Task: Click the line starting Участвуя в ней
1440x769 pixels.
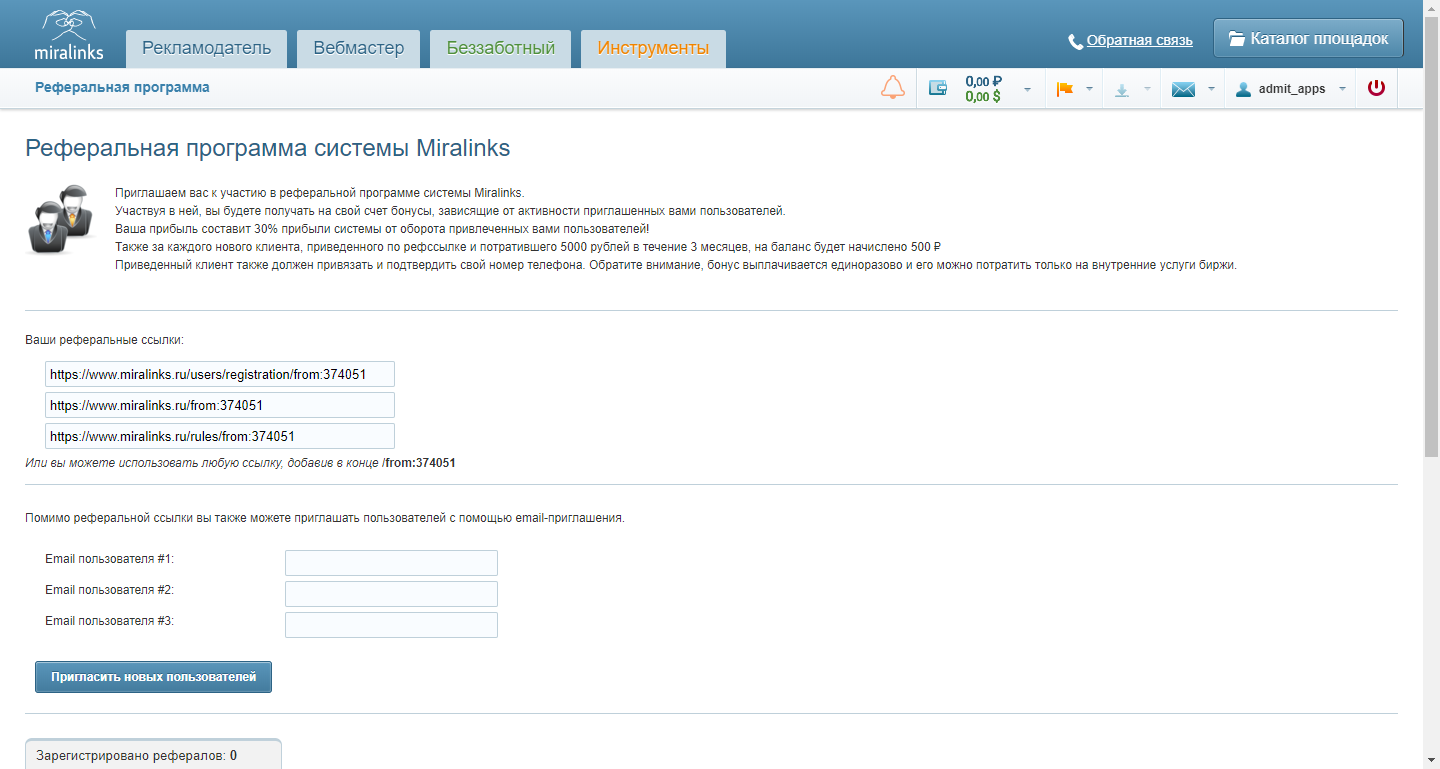Action: click(x=451, y=211)
